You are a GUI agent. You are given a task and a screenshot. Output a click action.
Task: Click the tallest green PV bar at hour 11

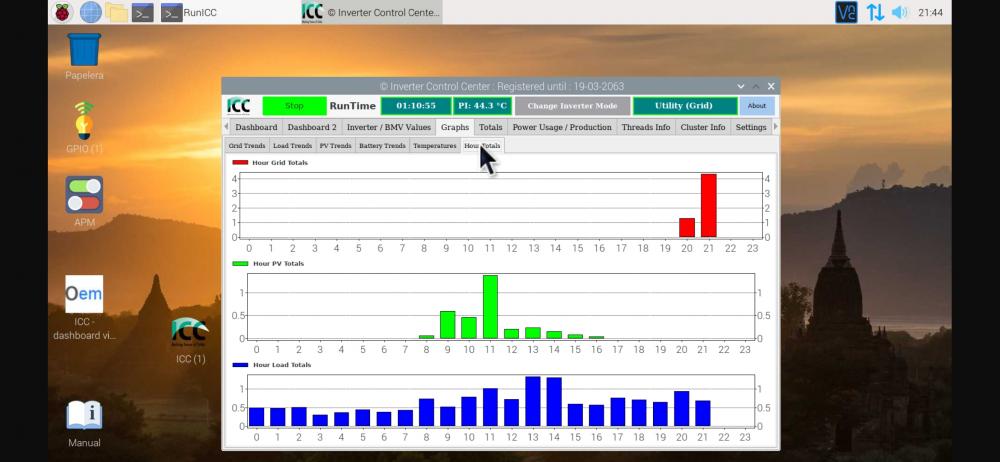coord(490,307)
